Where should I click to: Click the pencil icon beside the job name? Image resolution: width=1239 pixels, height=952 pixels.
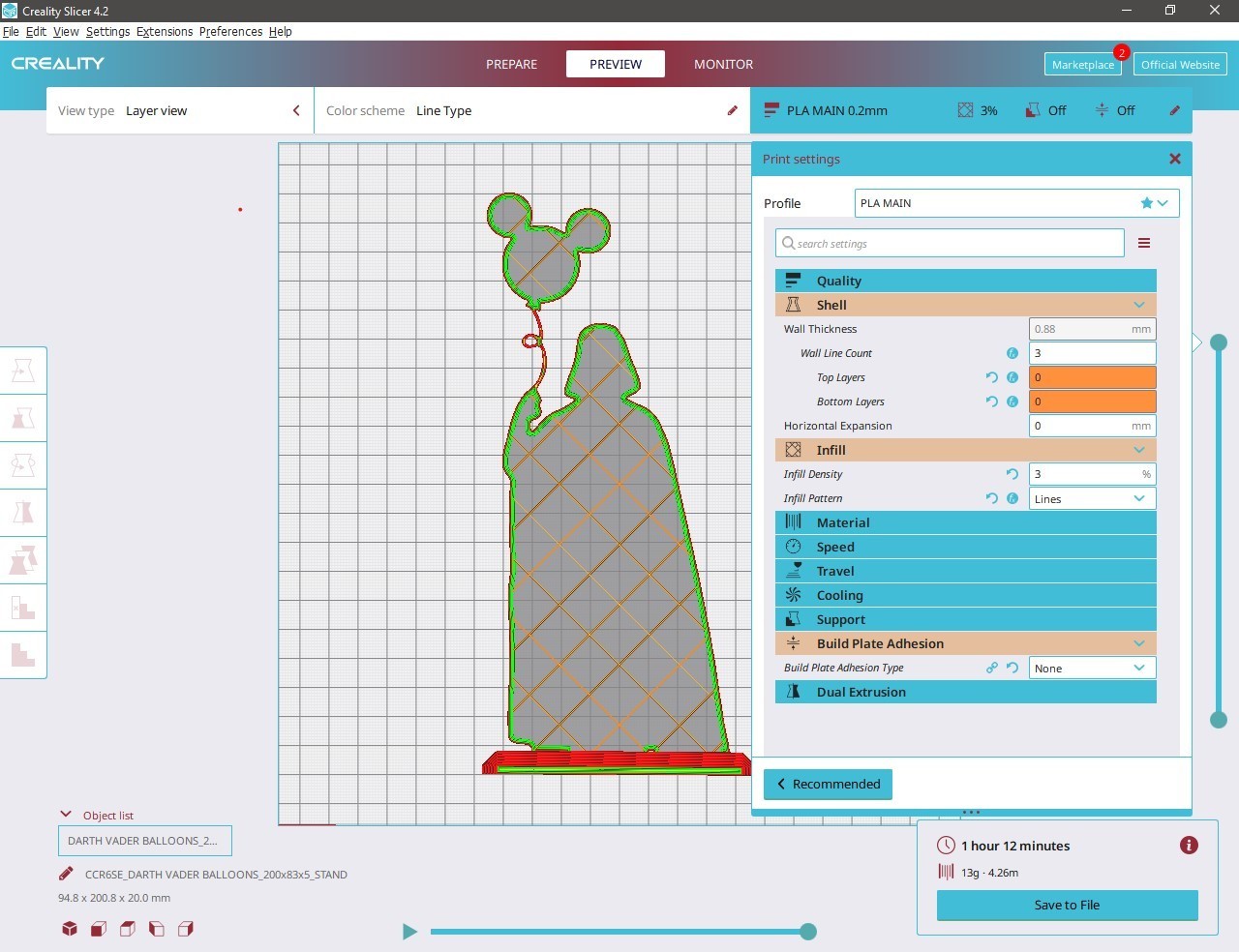click(66, 874)
